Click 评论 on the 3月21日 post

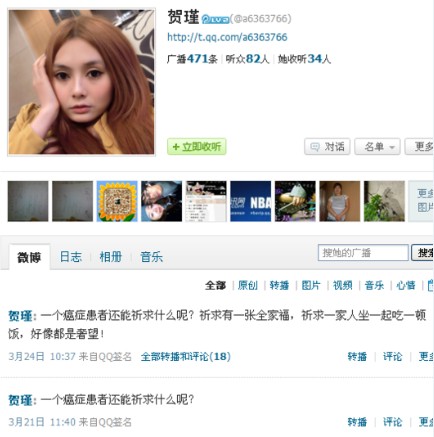pos(393,422)
